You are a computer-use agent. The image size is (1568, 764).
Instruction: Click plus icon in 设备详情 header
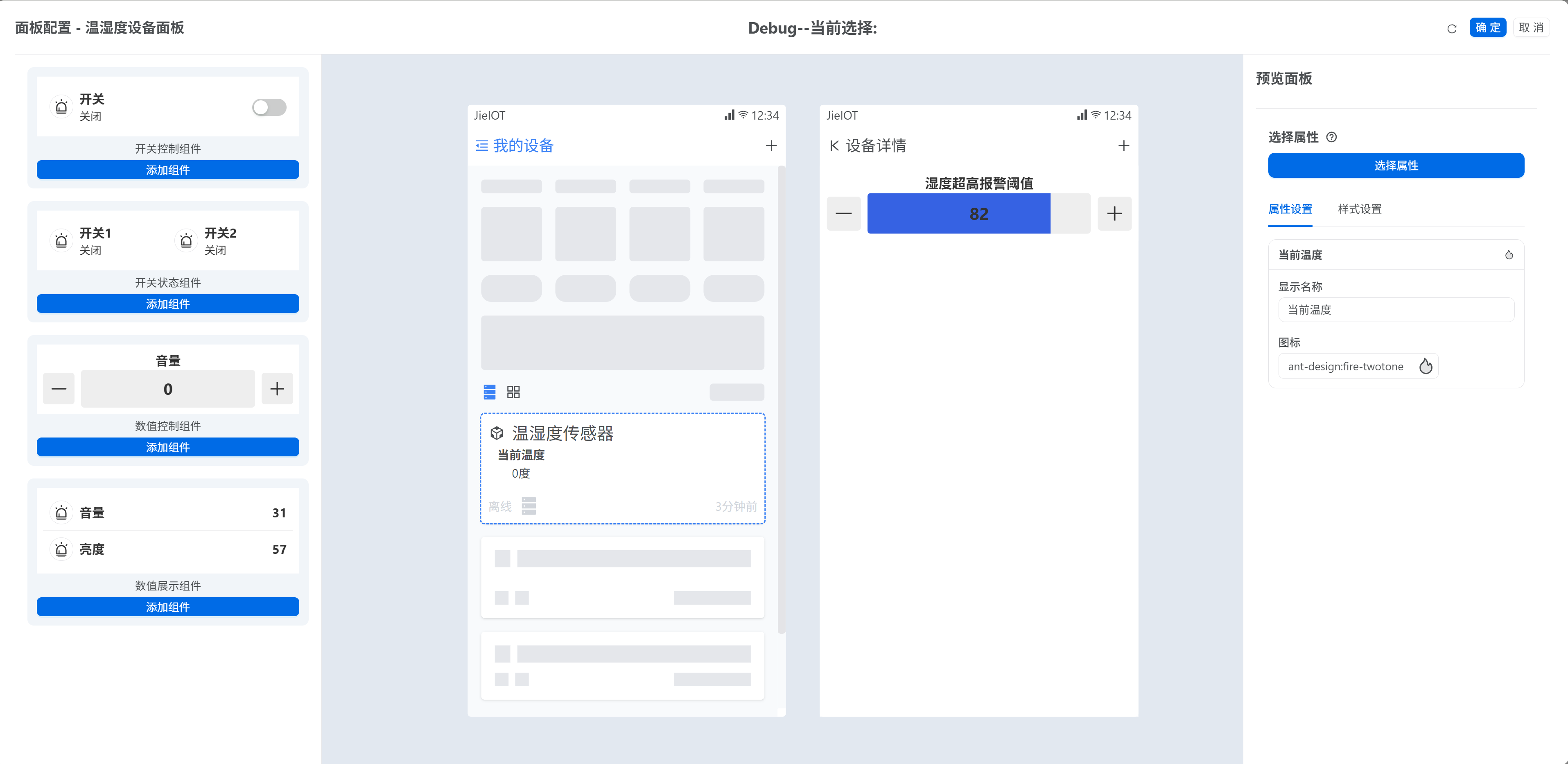1124,145
